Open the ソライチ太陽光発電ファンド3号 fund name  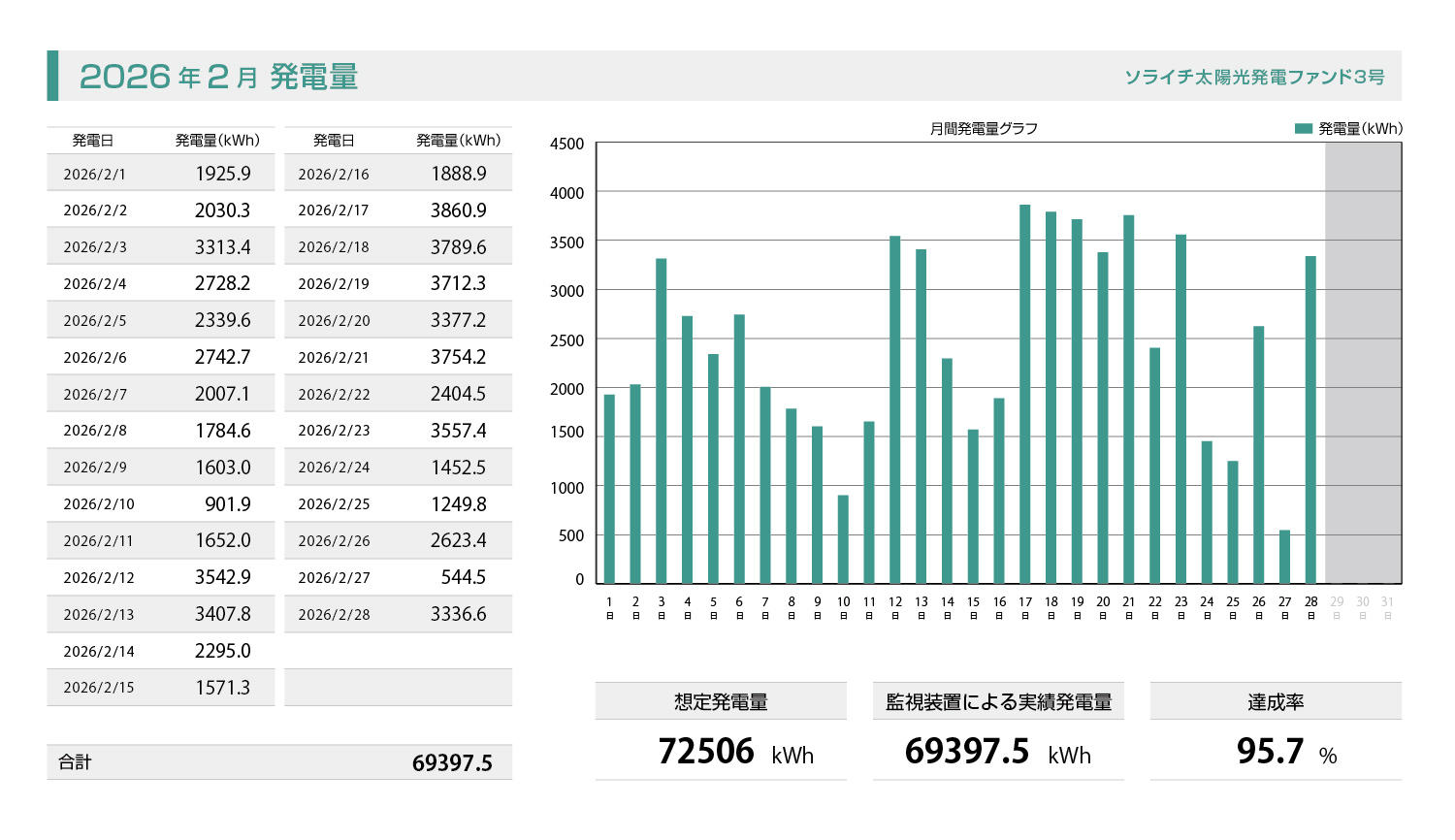[x=1254, y=77]
